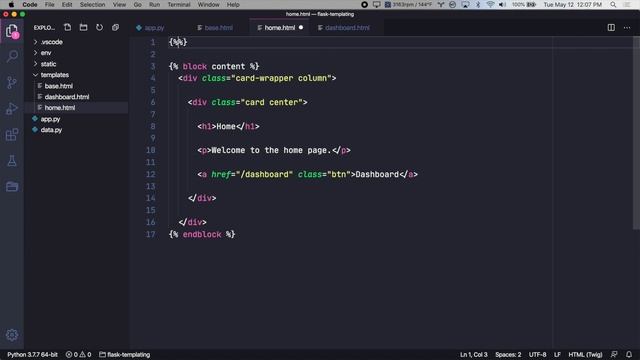
Task: Change indentation via Spaces: 2
Action: tap(508, 355)
